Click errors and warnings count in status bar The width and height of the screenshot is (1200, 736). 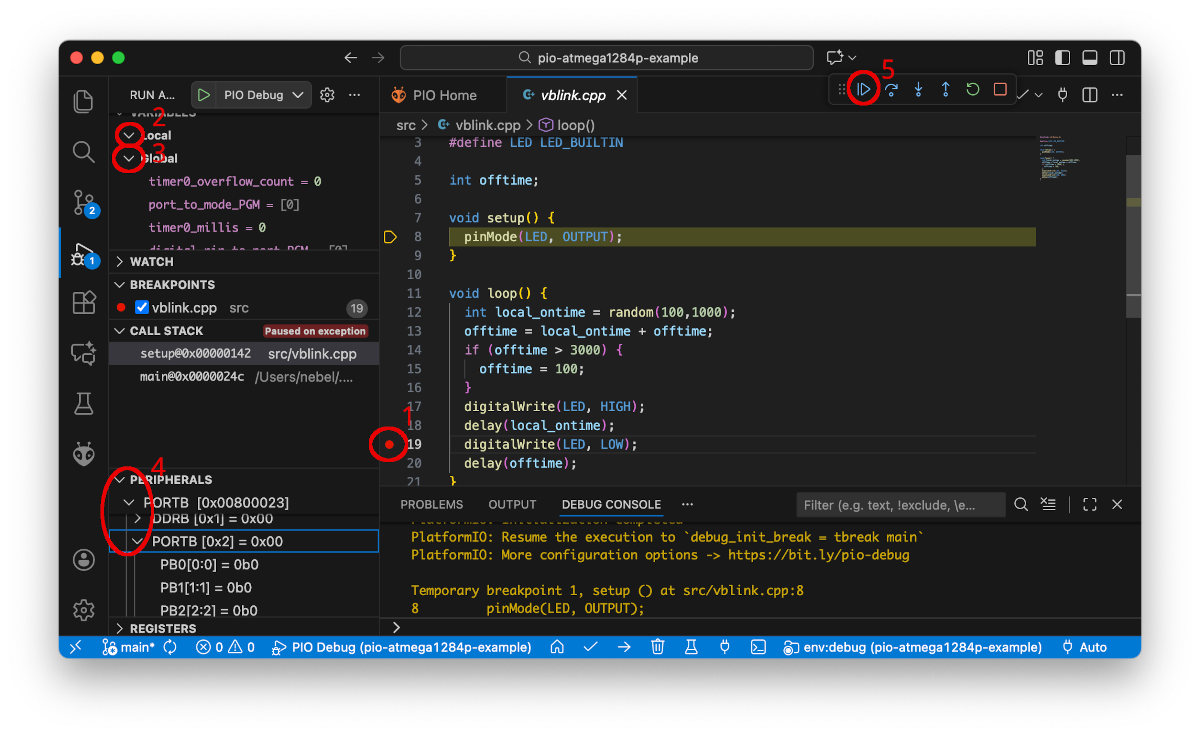click(x=226, y=647)
